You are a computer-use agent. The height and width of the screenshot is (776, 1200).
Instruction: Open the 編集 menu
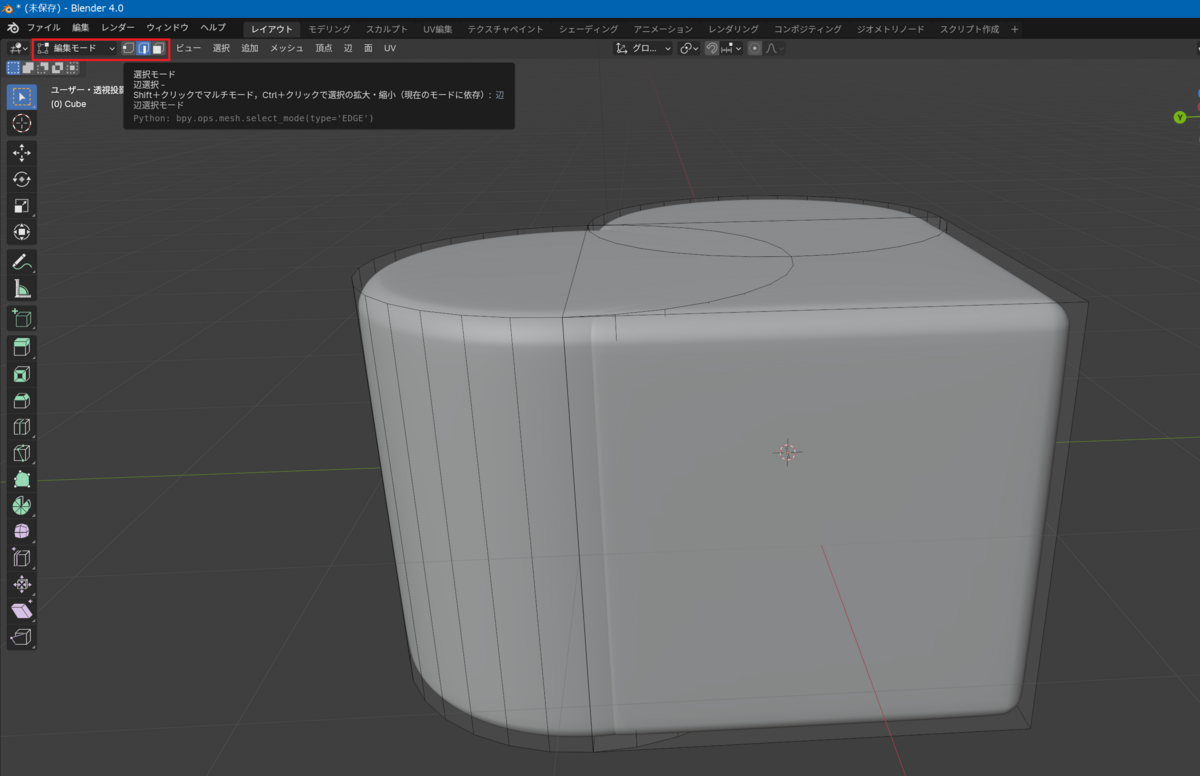pos(81,29)
